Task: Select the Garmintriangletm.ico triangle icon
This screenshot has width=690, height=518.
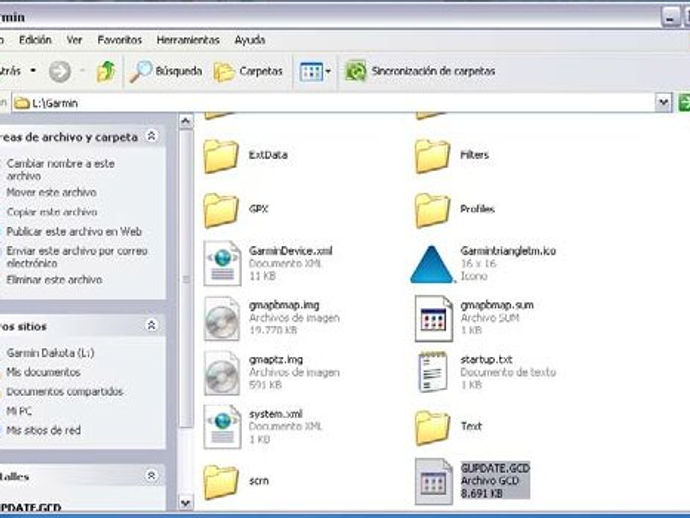Action: pyautogui.click(x=431, y=264)
